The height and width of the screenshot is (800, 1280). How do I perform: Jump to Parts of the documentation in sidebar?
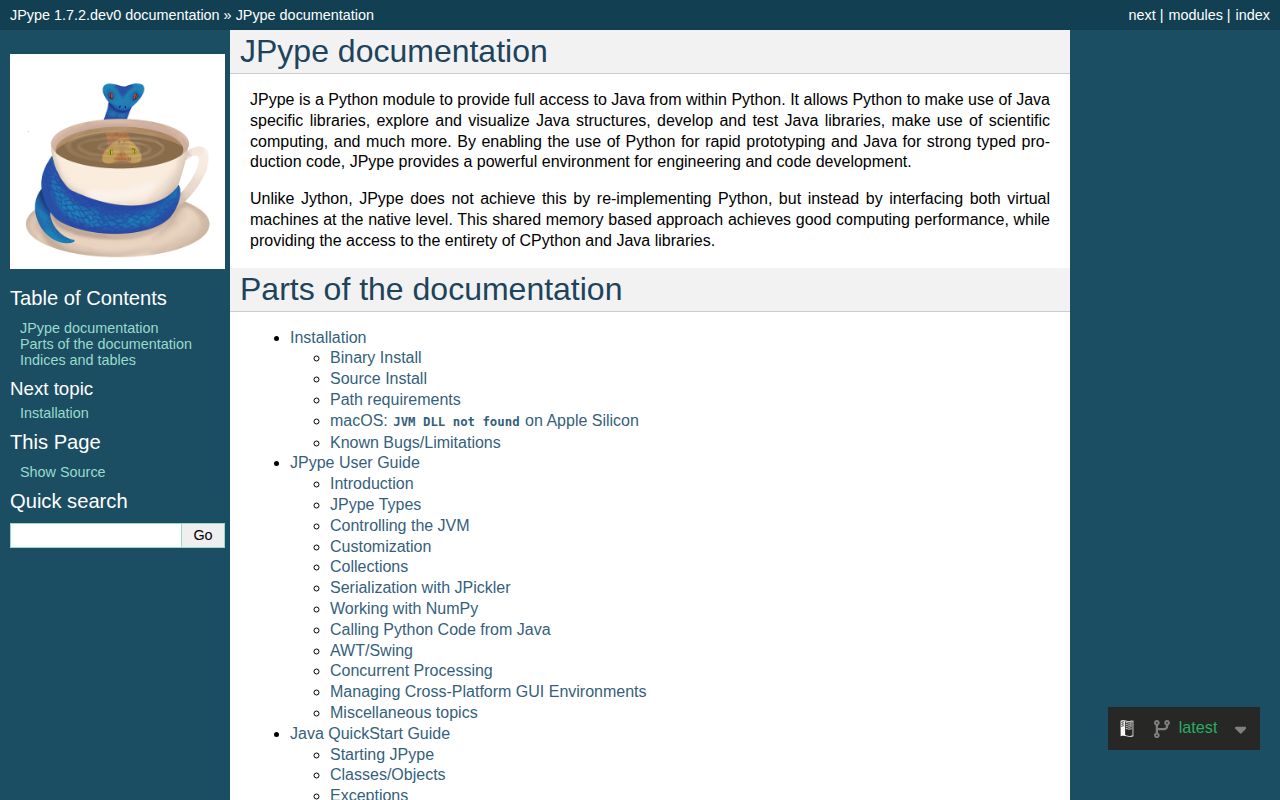(x=106, y=344)
